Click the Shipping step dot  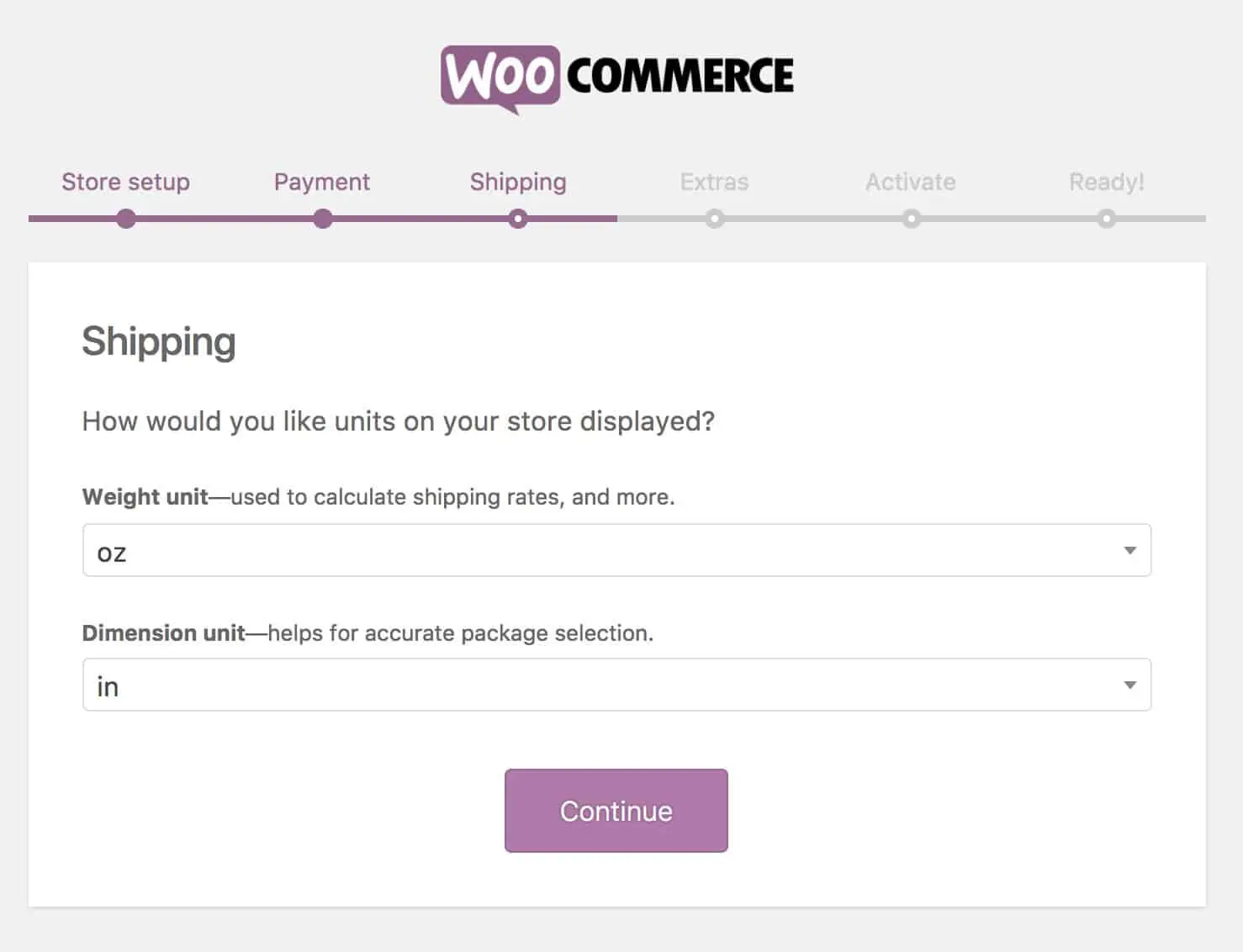click(518, 219)
